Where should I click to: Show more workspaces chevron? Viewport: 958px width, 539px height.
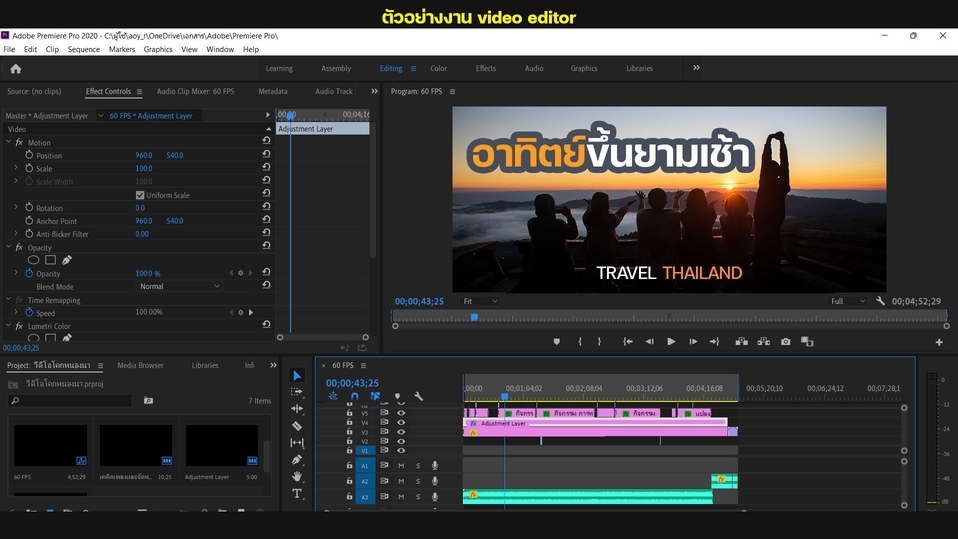pos(697,68)
